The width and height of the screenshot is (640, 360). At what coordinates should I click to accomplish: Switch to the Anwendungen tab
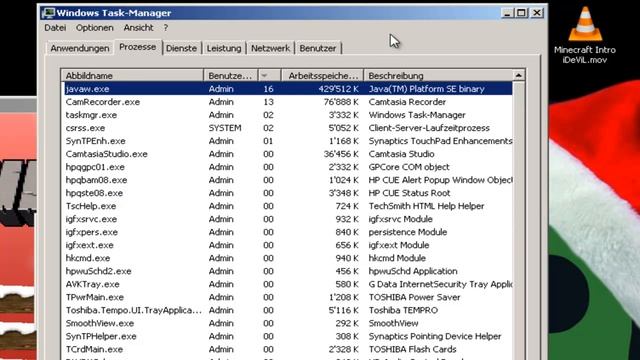[80, 48]
